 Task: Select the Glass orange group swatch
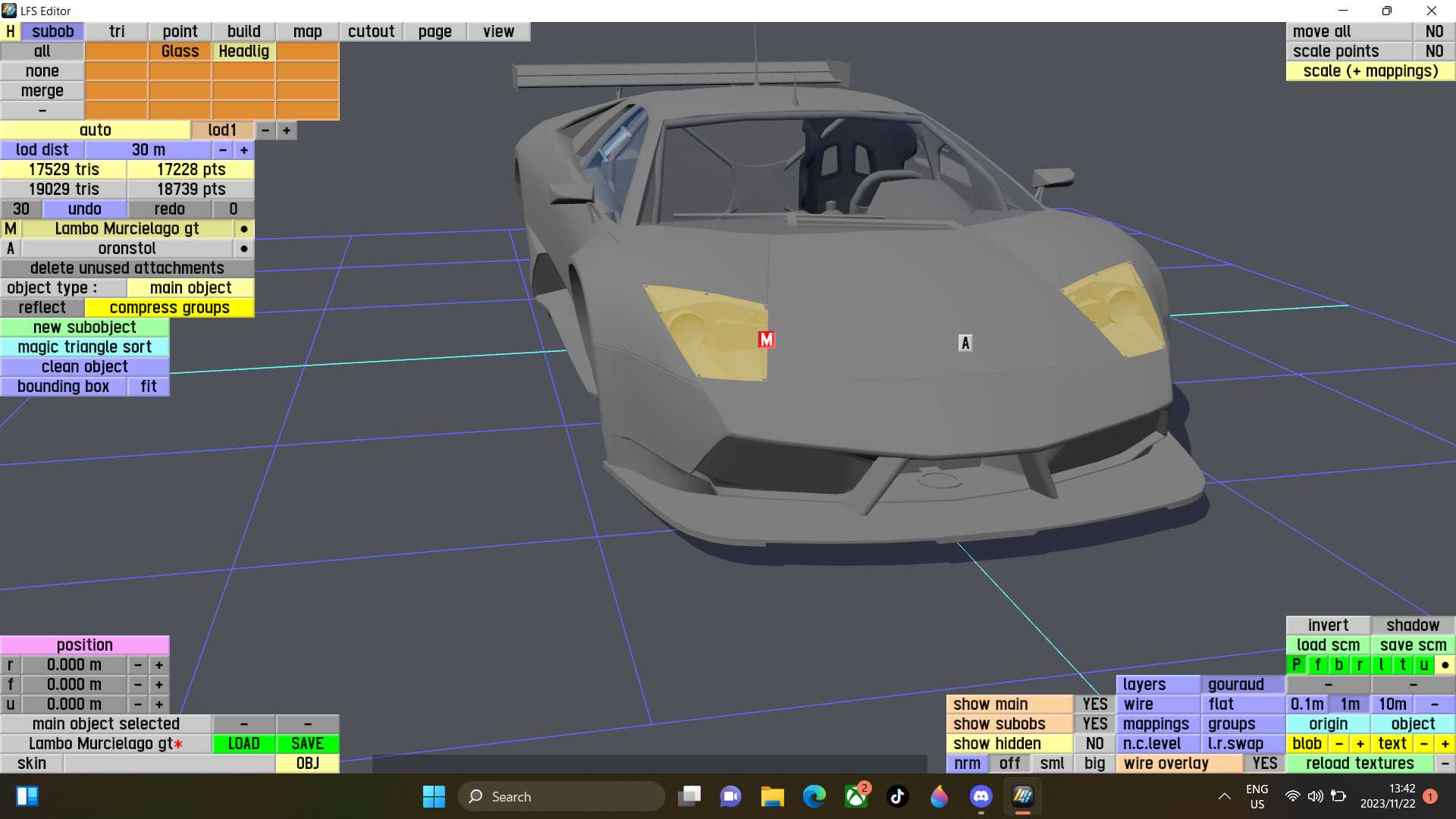[180, 52]
